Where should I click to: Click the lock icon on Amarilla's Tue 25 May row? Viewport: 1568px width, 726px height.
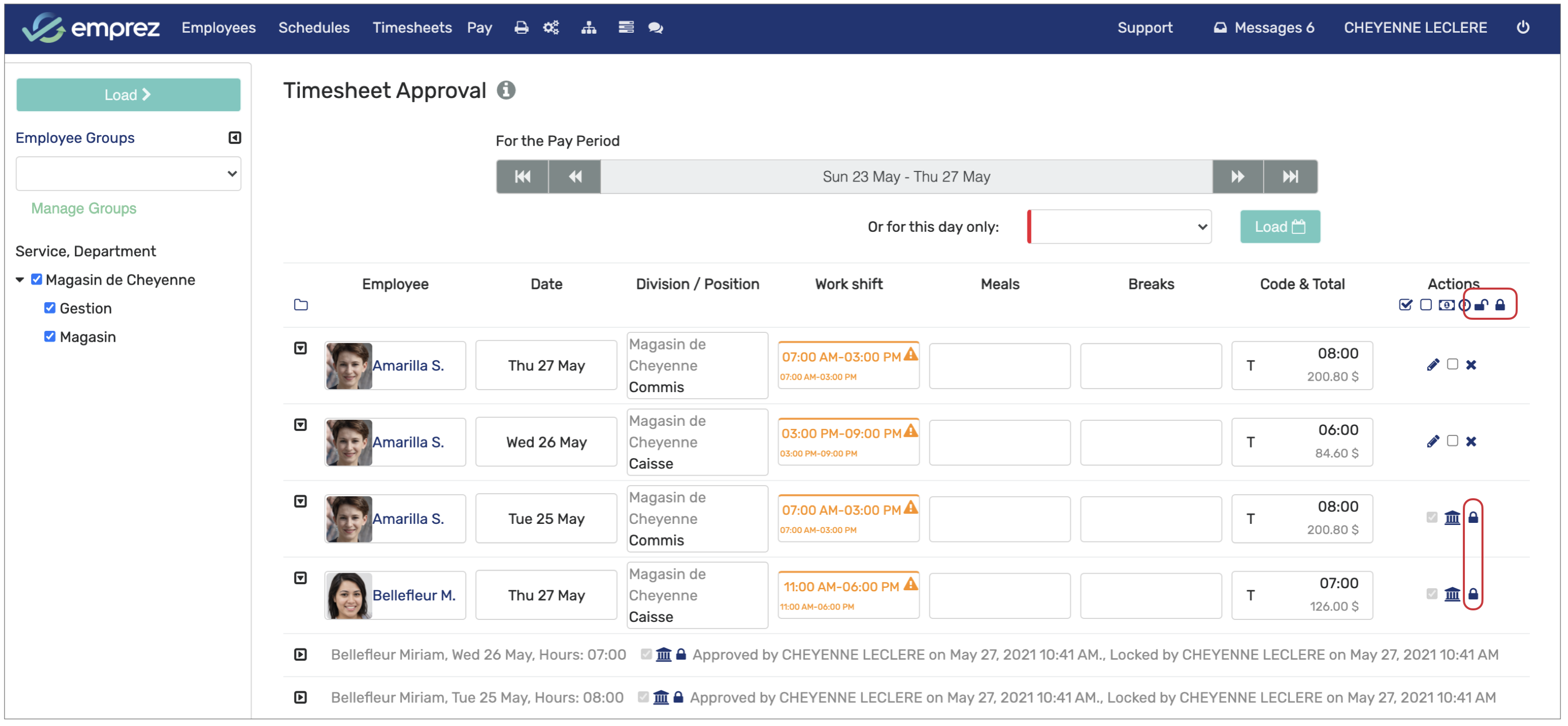[1472, 517]
